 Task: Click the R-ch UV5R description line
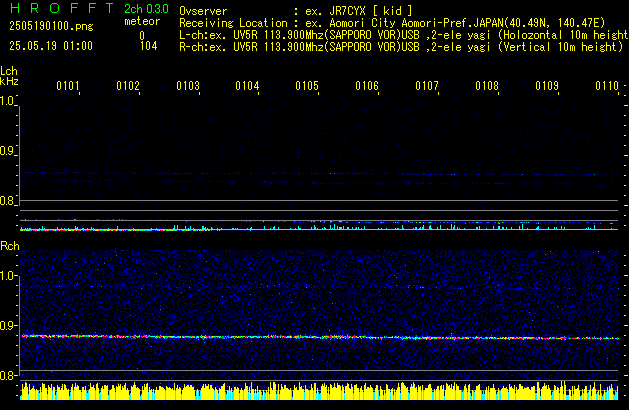pyautogui.click(x=401, y=47)
